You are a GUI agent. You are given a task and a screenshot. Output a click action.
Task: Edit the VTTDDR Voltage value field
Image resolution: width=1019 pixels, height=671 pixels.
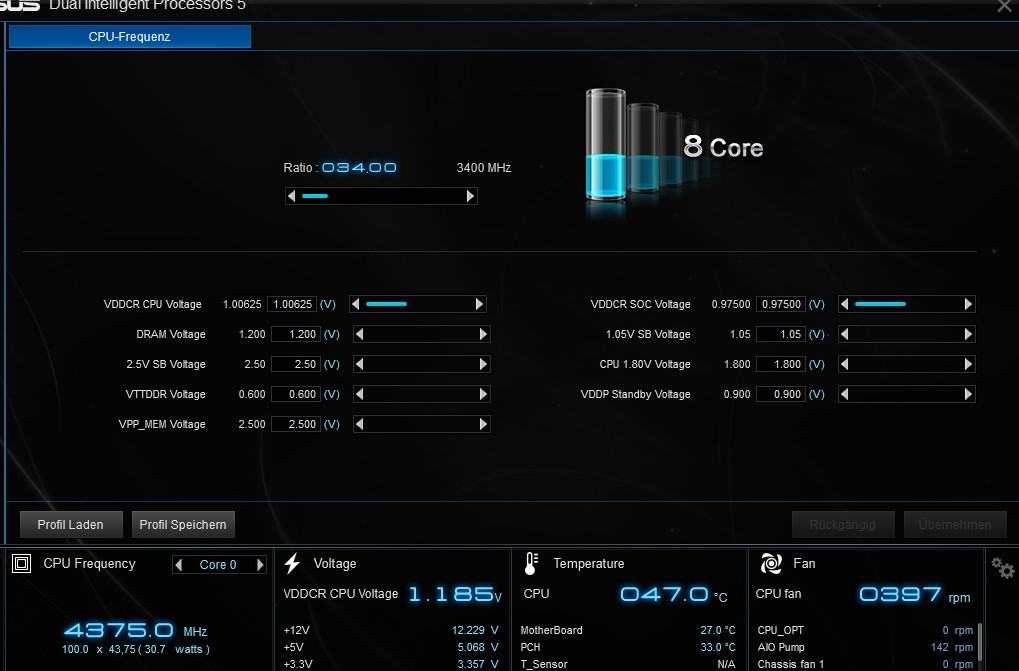coord(295,394)
